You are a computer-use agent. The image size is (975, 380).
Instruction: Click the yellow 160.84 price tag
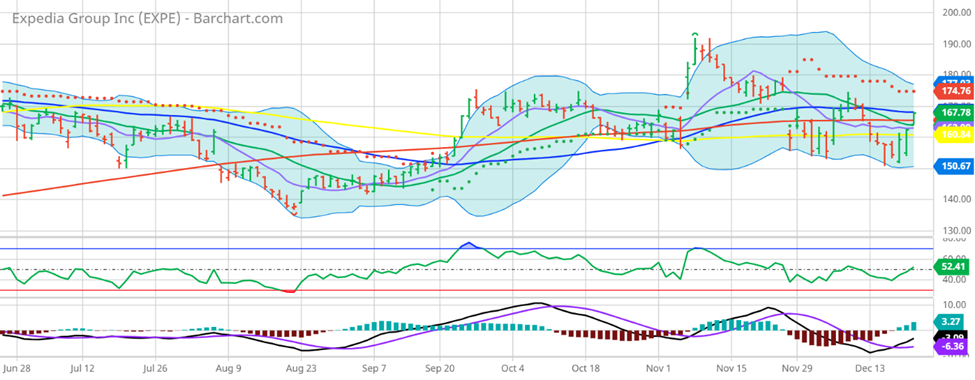(x=954, y=134)
